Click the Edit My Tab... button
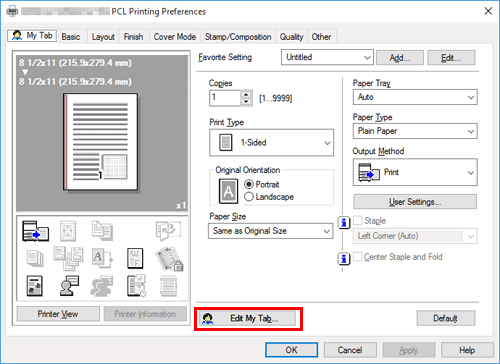The width and height of the screenshot is (500, 364). tap(247, 319)
